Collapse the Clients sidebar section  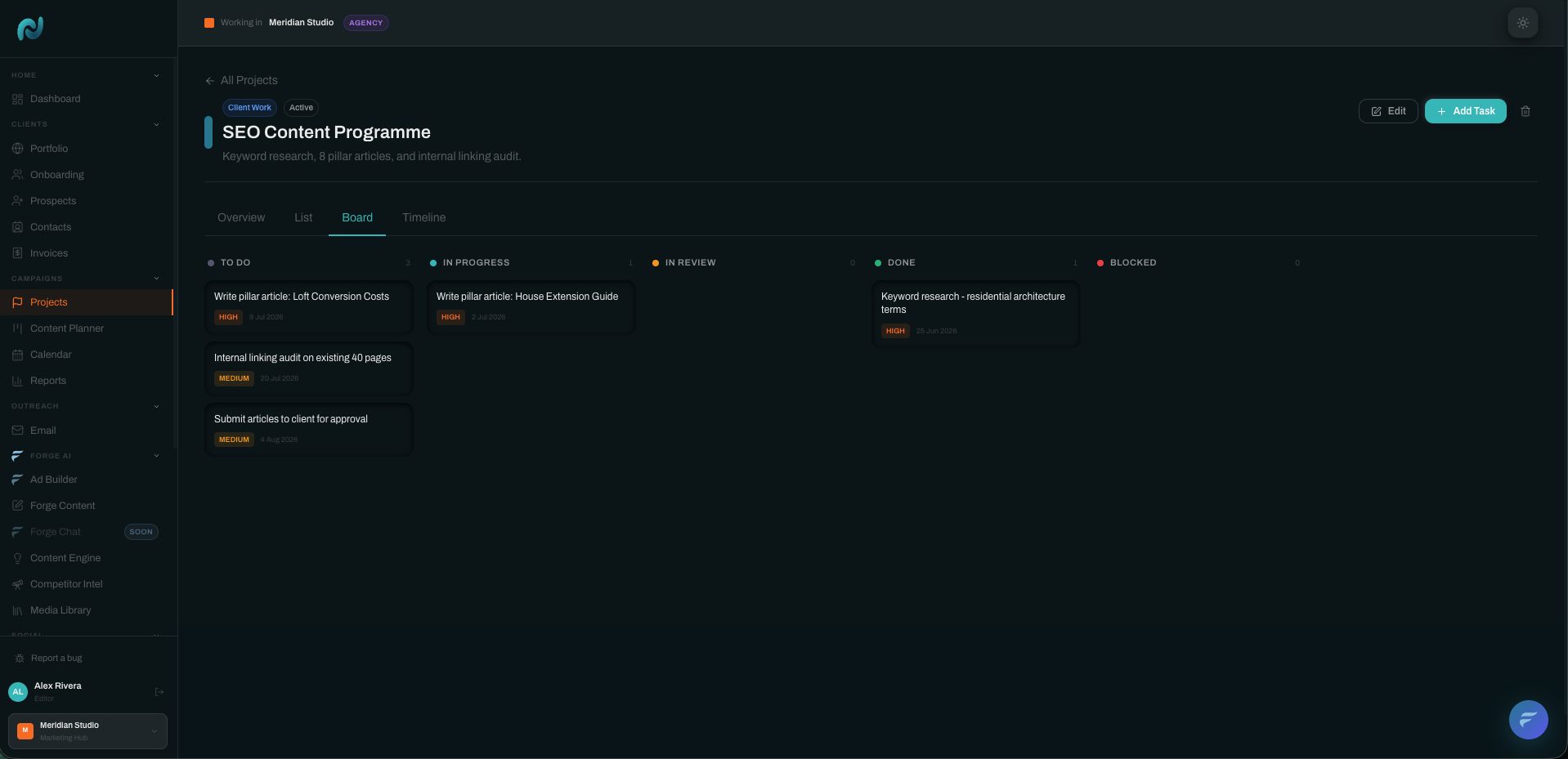click(156, 124)
